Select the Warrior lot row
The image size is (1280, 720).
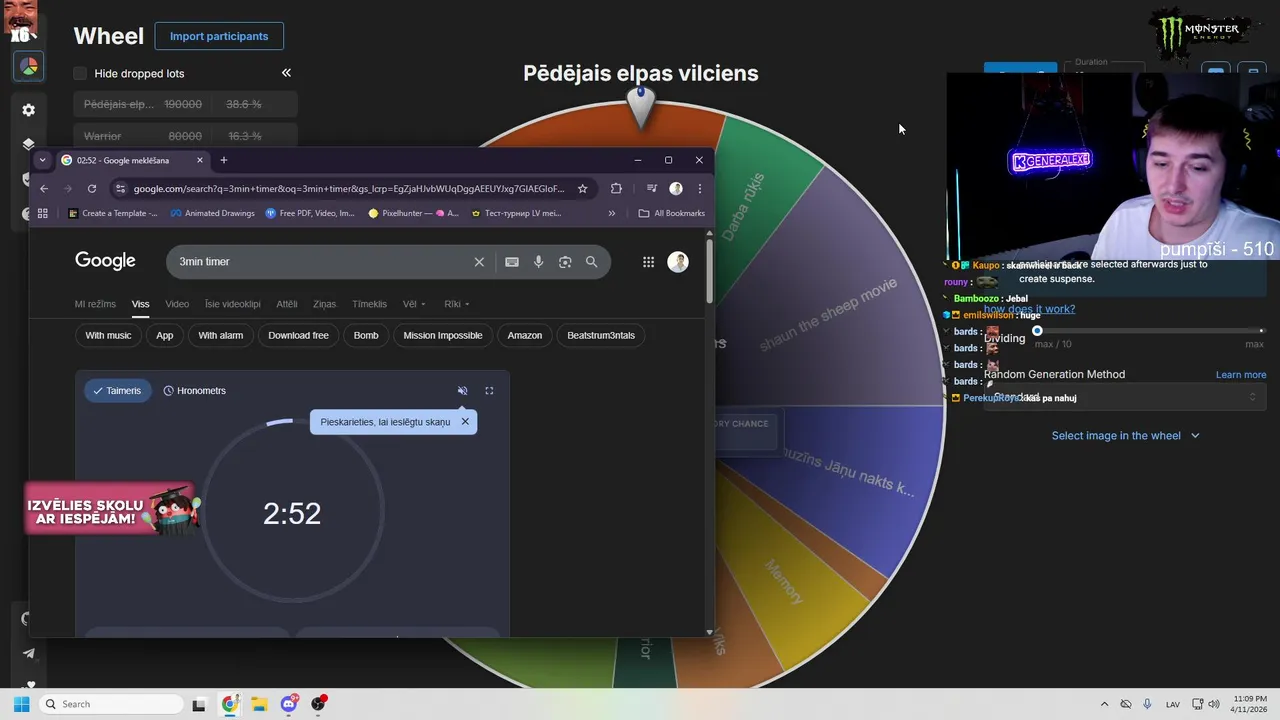[x=185, y=136]
